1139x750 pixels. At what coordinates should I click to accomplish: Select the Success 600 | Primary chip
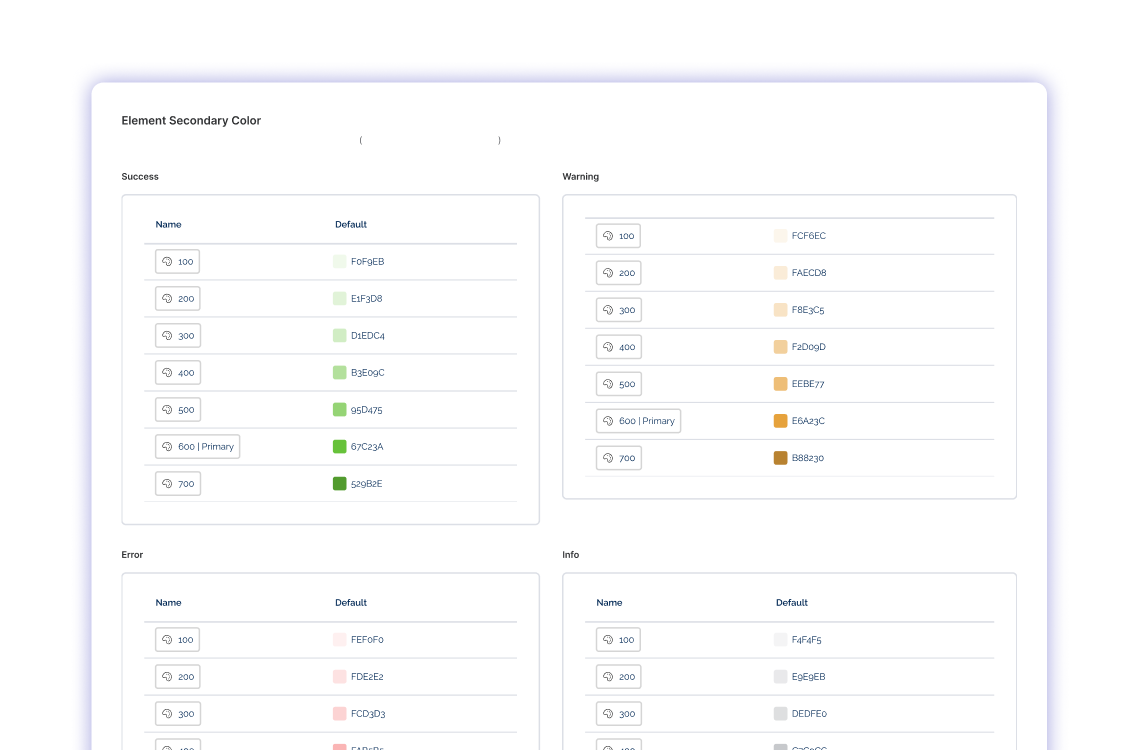(x=198, y=447)
